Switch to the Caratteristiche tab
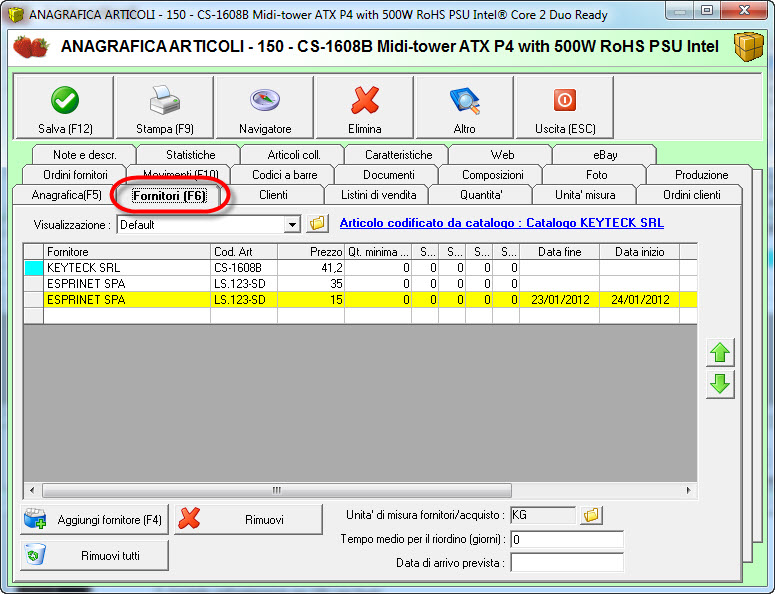 (x=398, y=155)
